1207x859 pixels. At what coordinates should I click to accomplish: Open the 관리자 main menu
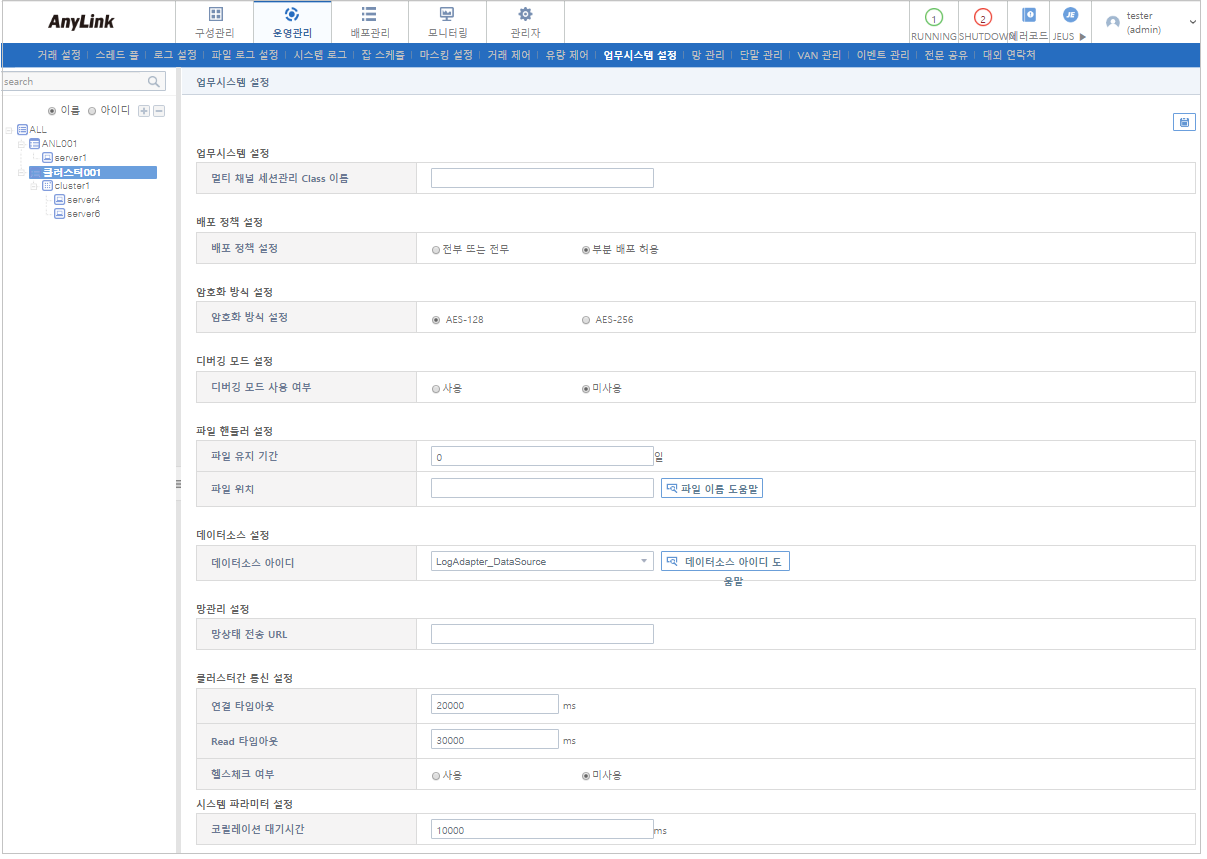pos(525,22)
